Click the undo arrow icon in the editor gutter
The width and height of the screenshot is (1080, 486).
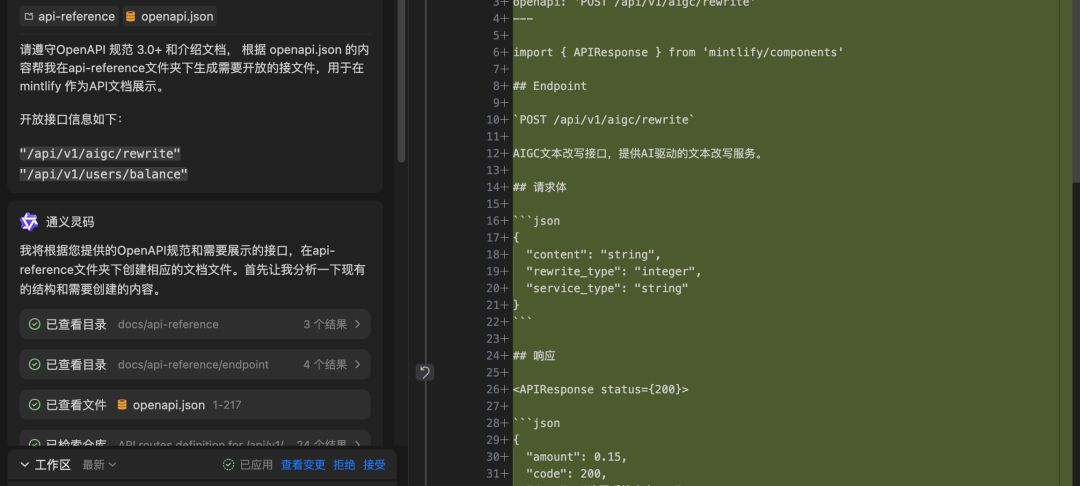425,372
